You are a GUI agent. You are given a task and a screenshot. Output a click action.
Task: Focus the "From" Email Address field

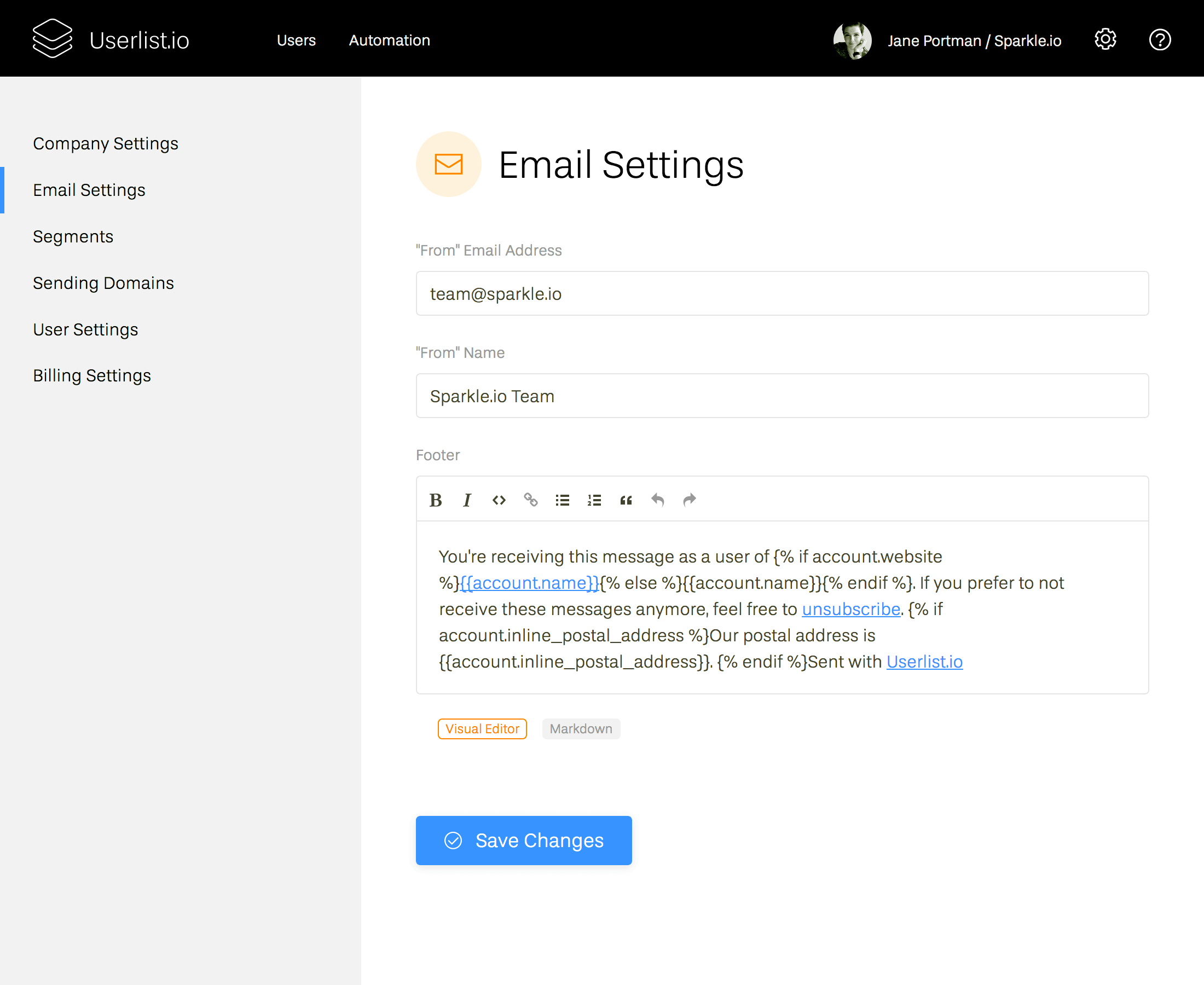(782, 293)
